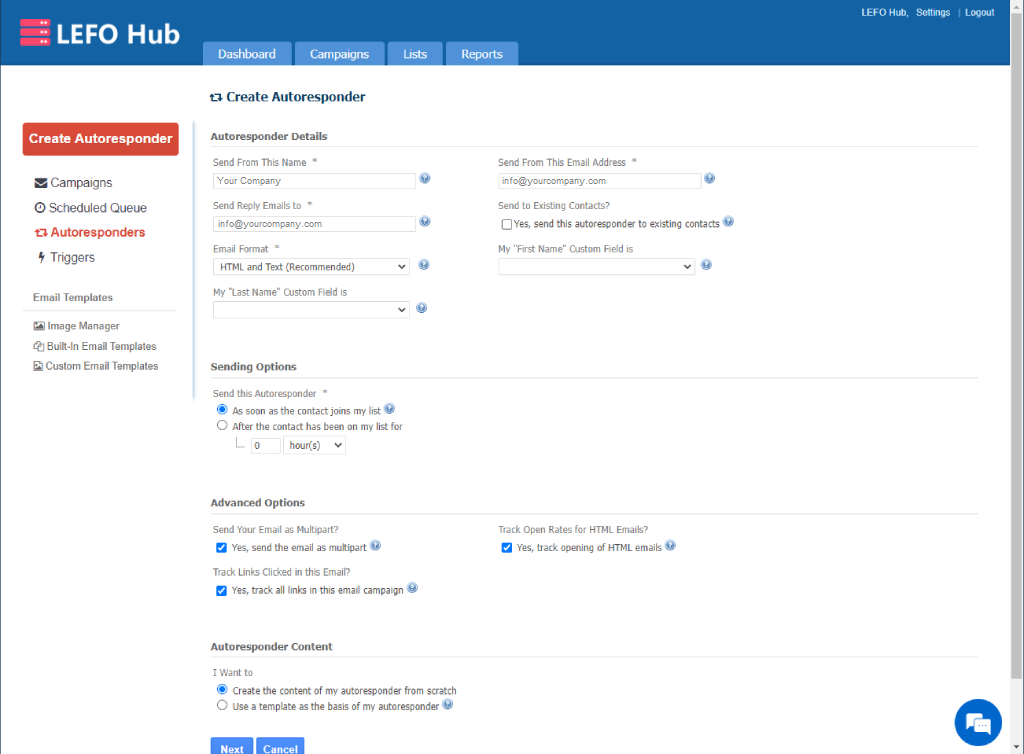Open Built-In Email Templates link
1024x754 pixels.
[101, 346]
